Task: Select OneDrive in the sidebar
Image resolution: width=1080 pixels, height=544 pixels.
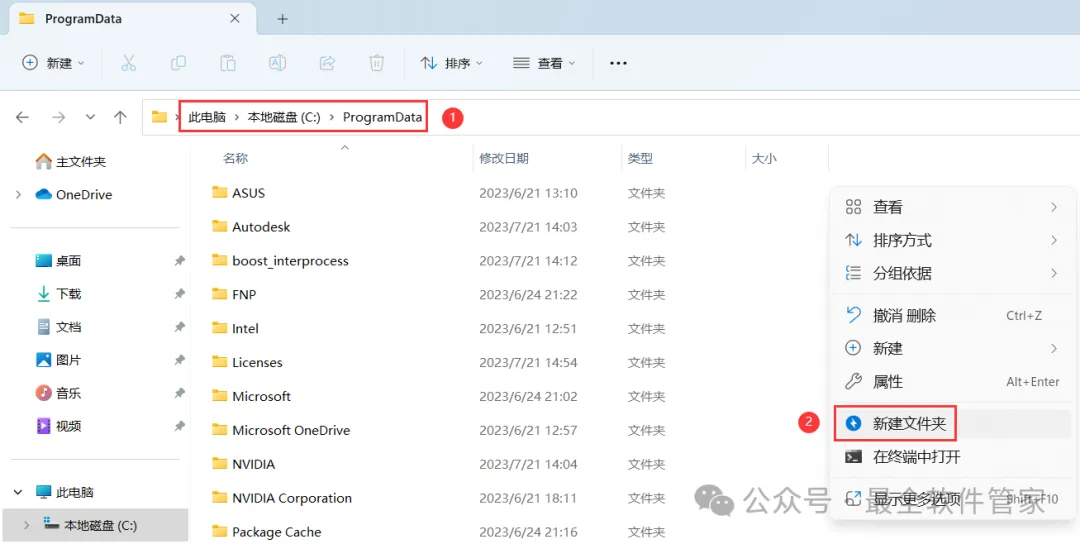Action: click(74, 195)
